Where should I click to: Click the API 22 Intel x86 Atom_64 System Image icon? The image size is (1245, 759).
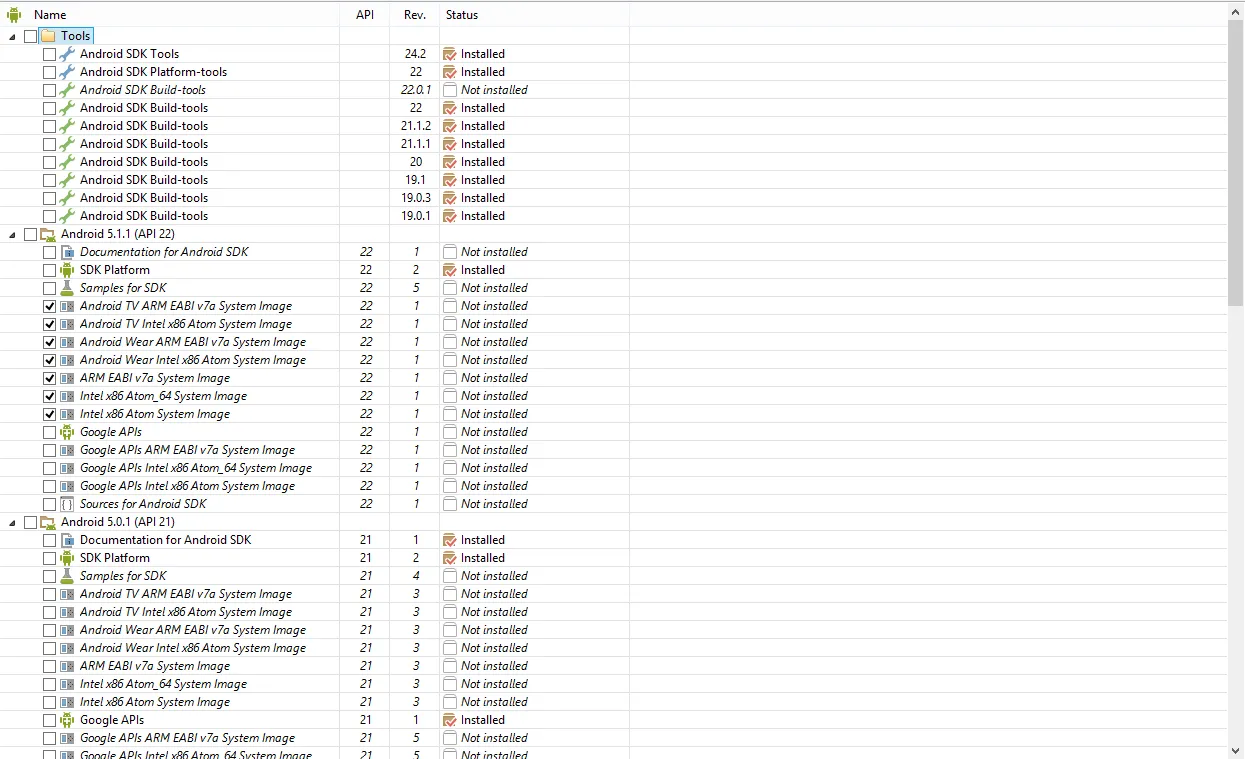point(67,396)
